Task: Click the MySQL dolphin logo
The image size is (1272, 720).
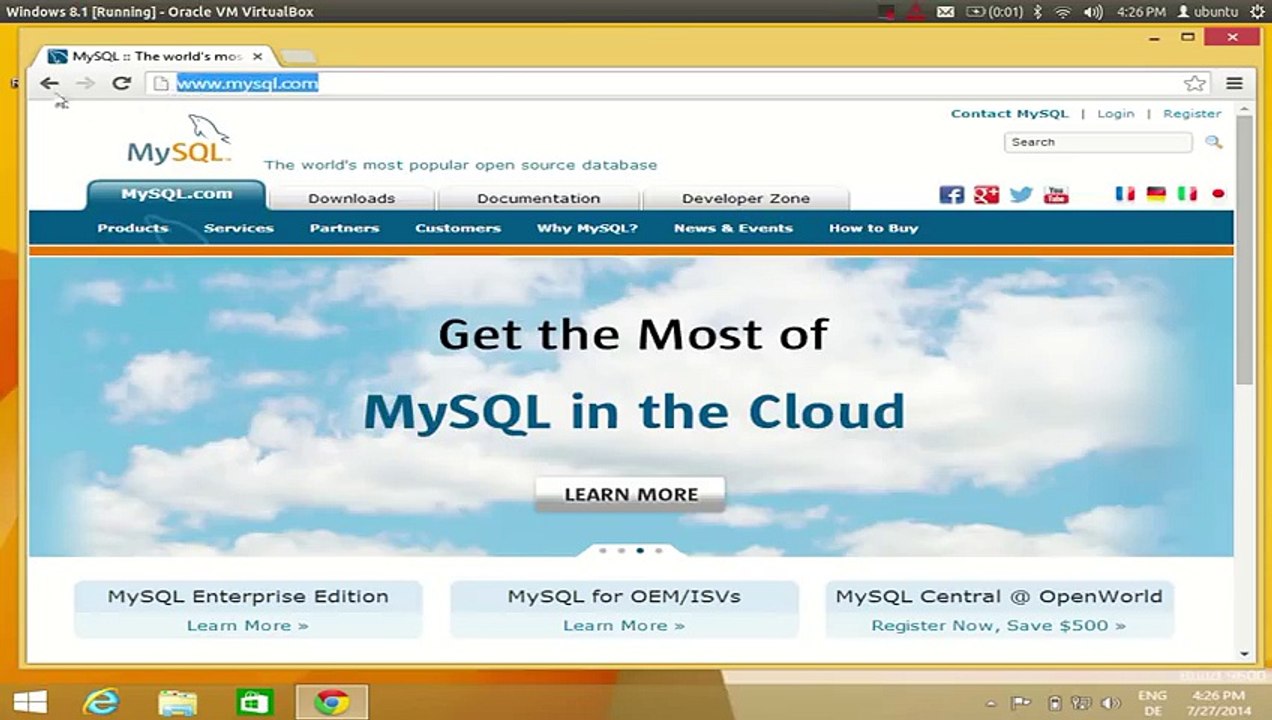Action: coord(180,140)
